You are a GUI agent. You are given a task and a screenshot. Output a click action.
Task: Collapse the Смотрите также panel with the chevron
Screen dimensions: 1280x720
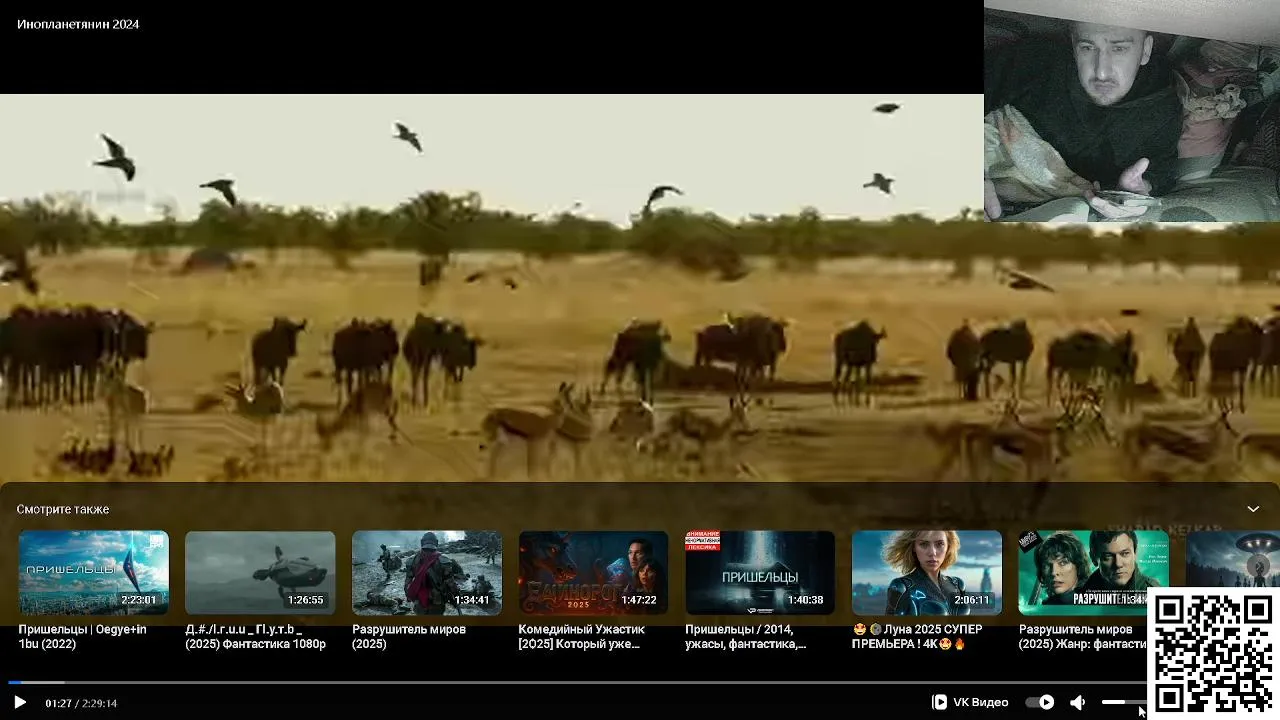[1253, 509]
